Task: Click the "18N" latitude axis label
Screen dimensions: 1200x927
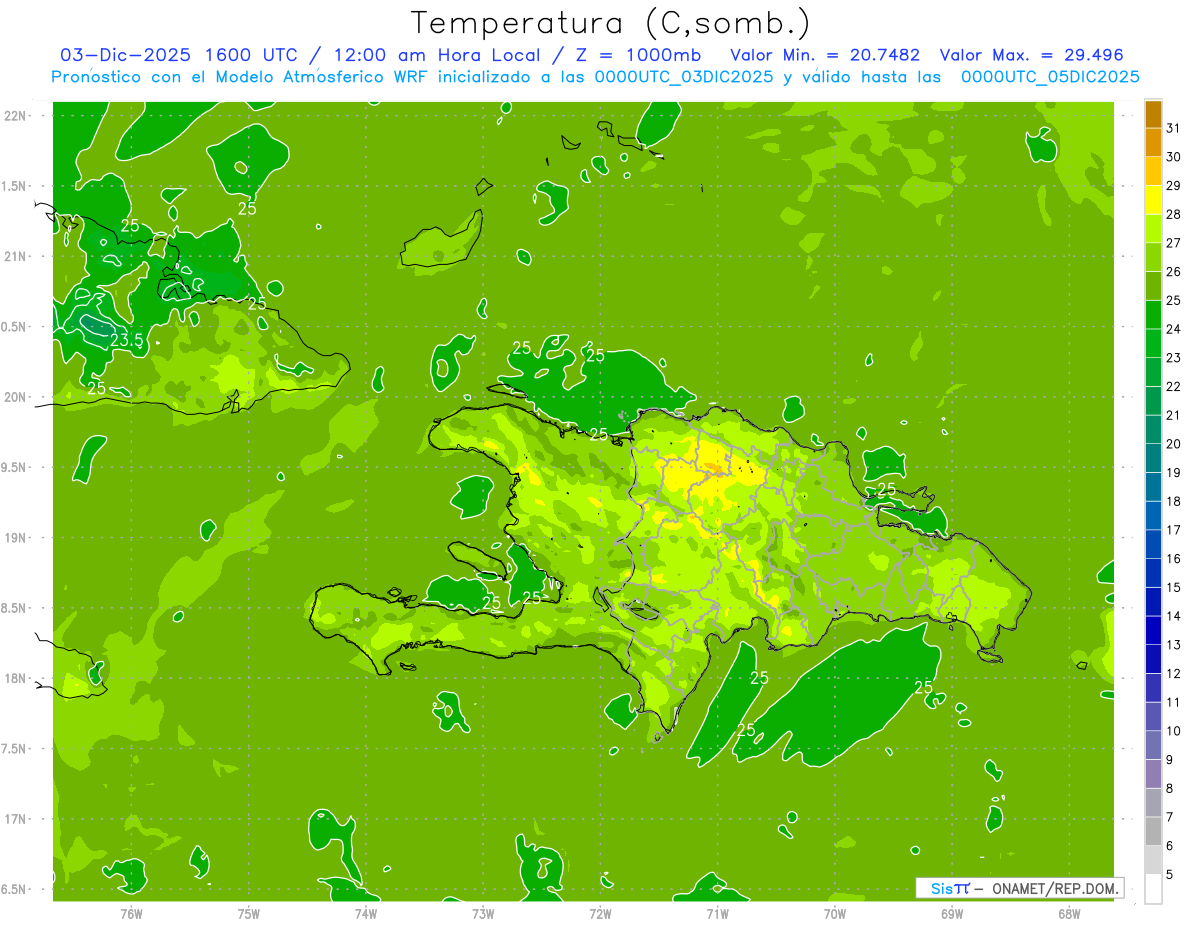Action: click(x=16, y=678)
